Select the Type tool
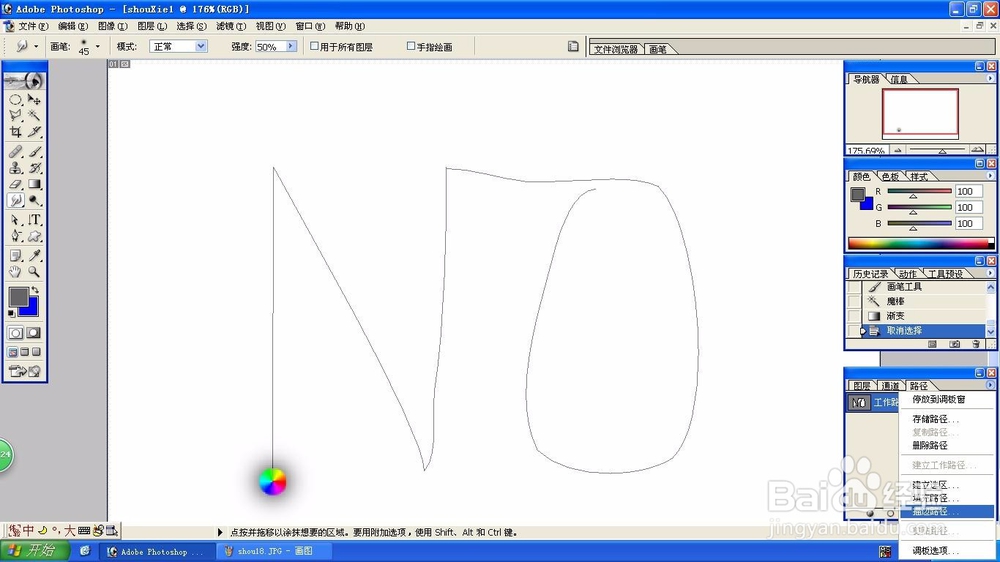The image size is (1000, 562). coord(34,220)
